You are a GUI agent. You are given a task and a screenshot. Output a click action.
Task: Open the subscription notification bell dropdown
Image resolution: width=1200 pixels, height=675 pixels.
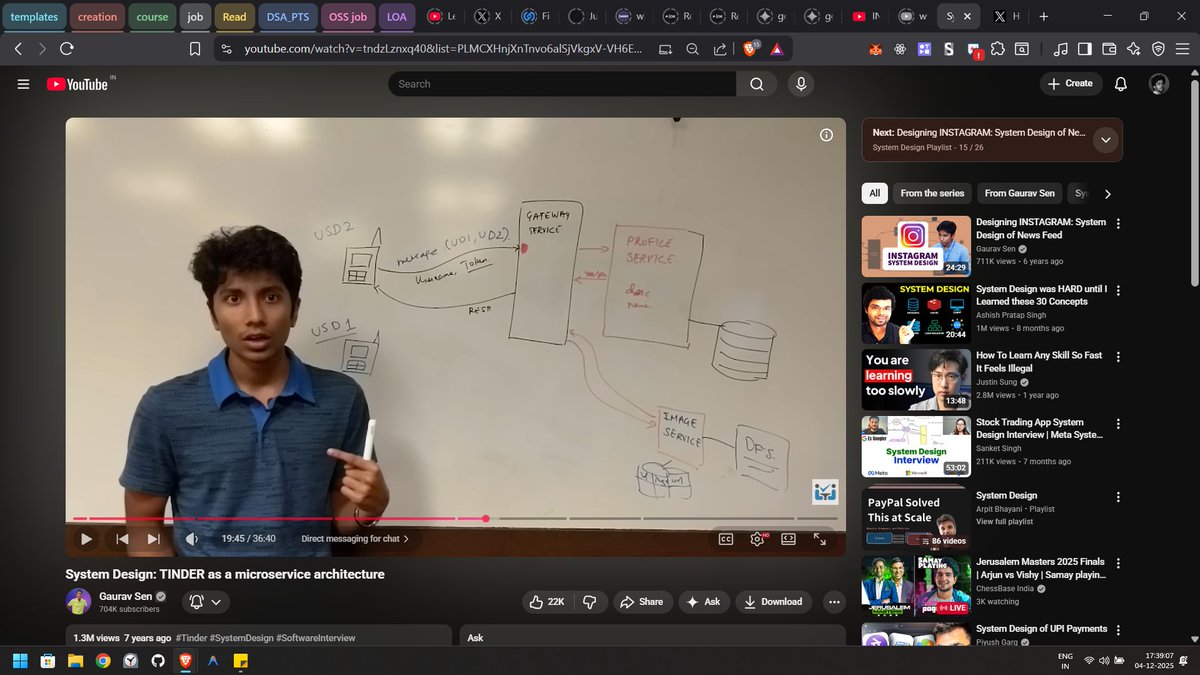click(x=205, y=602)
